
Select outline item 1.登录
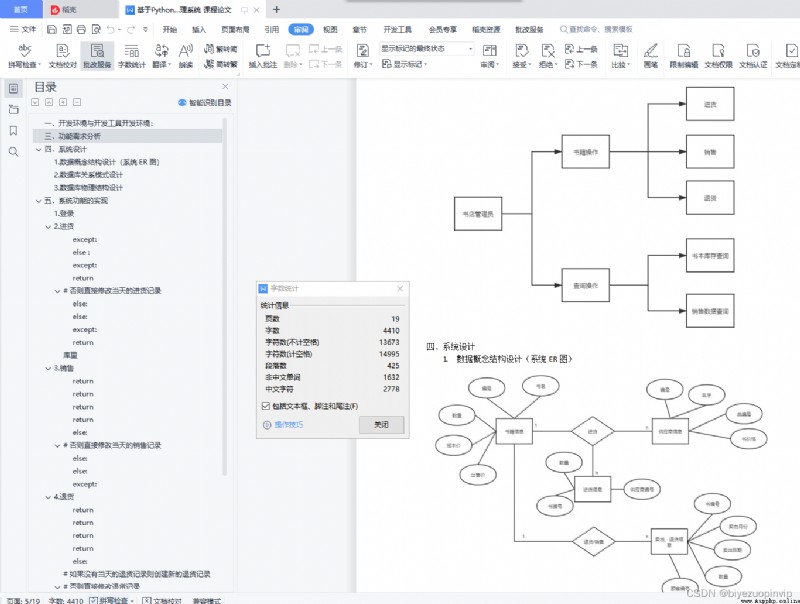(64, 214)
